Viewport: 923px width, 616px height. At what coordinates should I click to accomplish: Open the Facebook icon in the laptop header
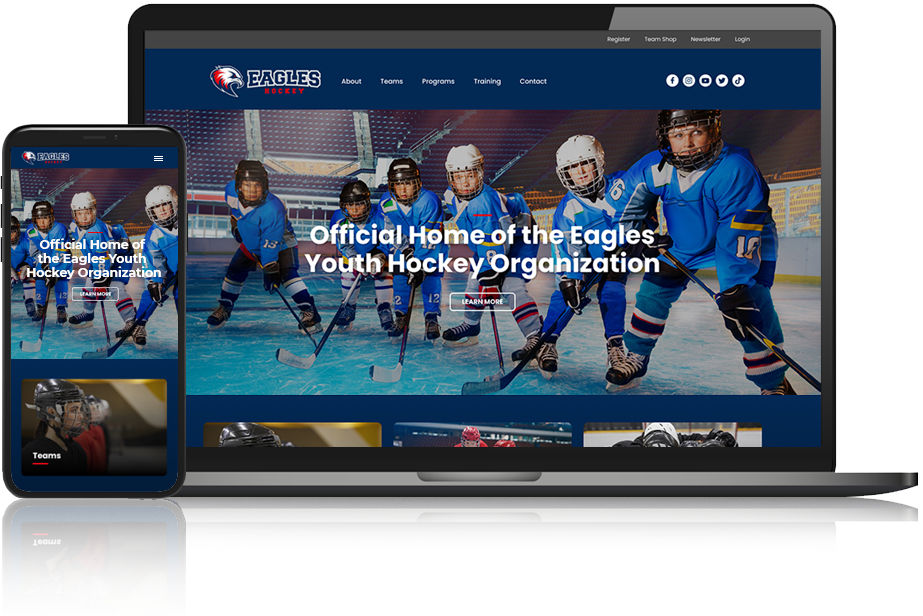[x=672, y=81]
